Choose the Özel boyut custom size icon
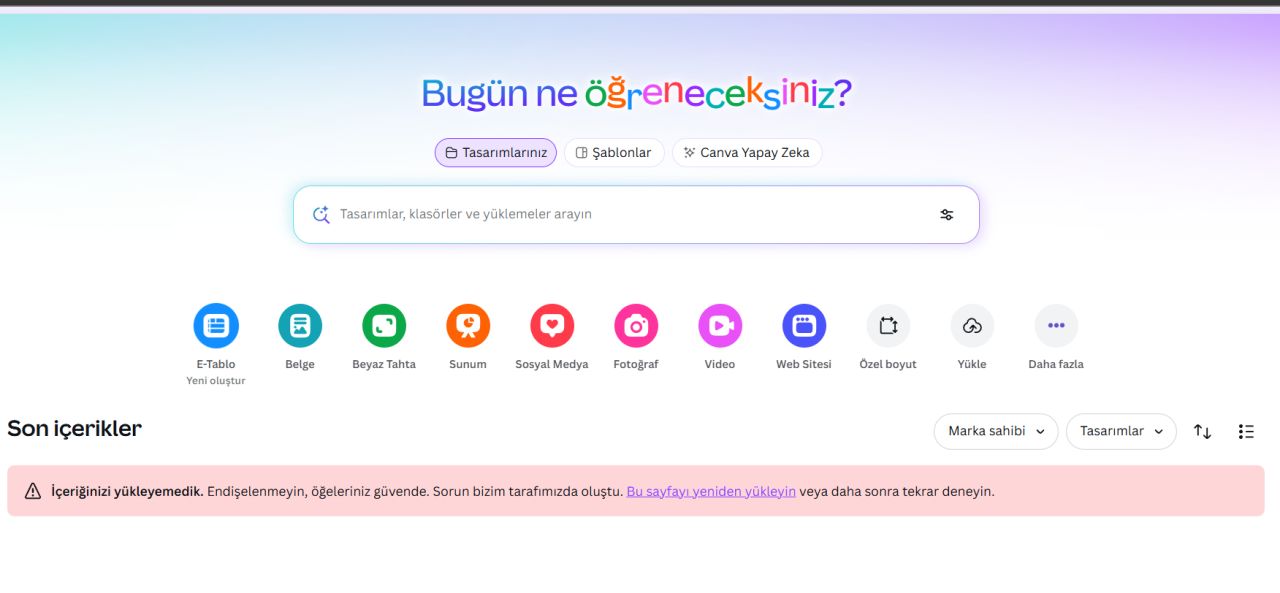This screenshot has height=593, width=1280. tap(888, 326)
